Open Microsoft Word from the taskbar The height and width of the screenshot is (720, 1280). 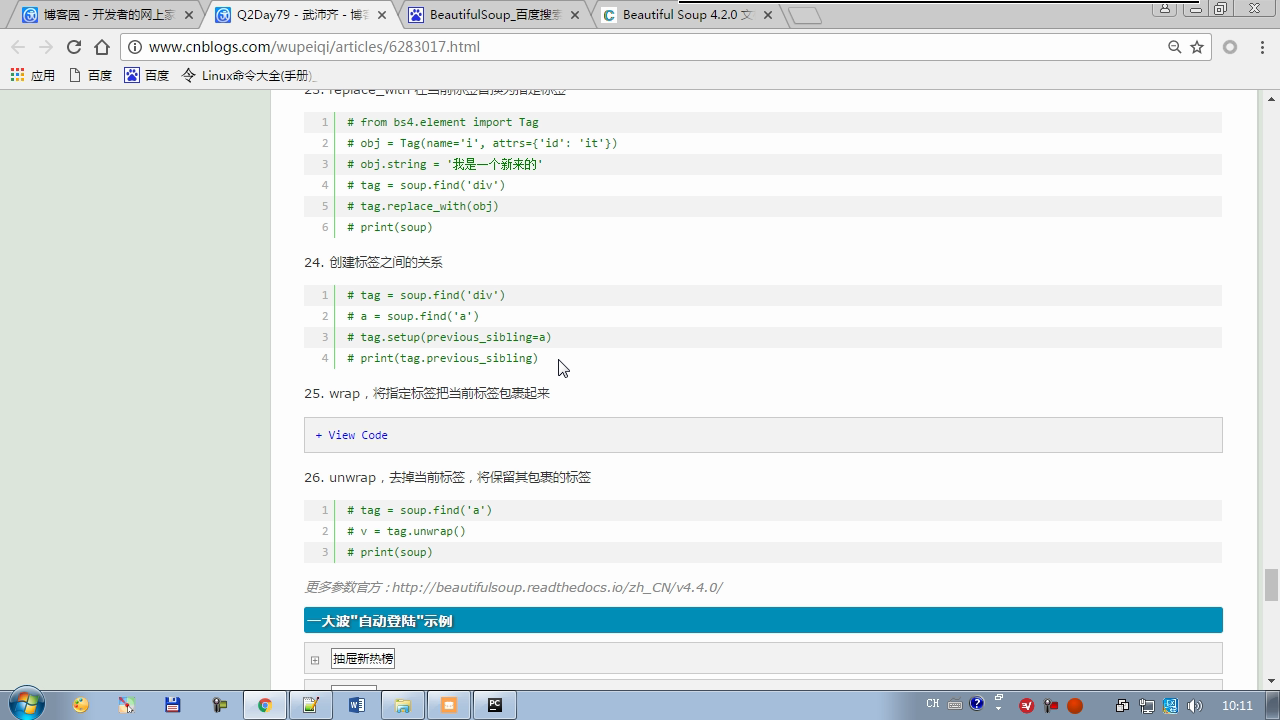(357, 705)
